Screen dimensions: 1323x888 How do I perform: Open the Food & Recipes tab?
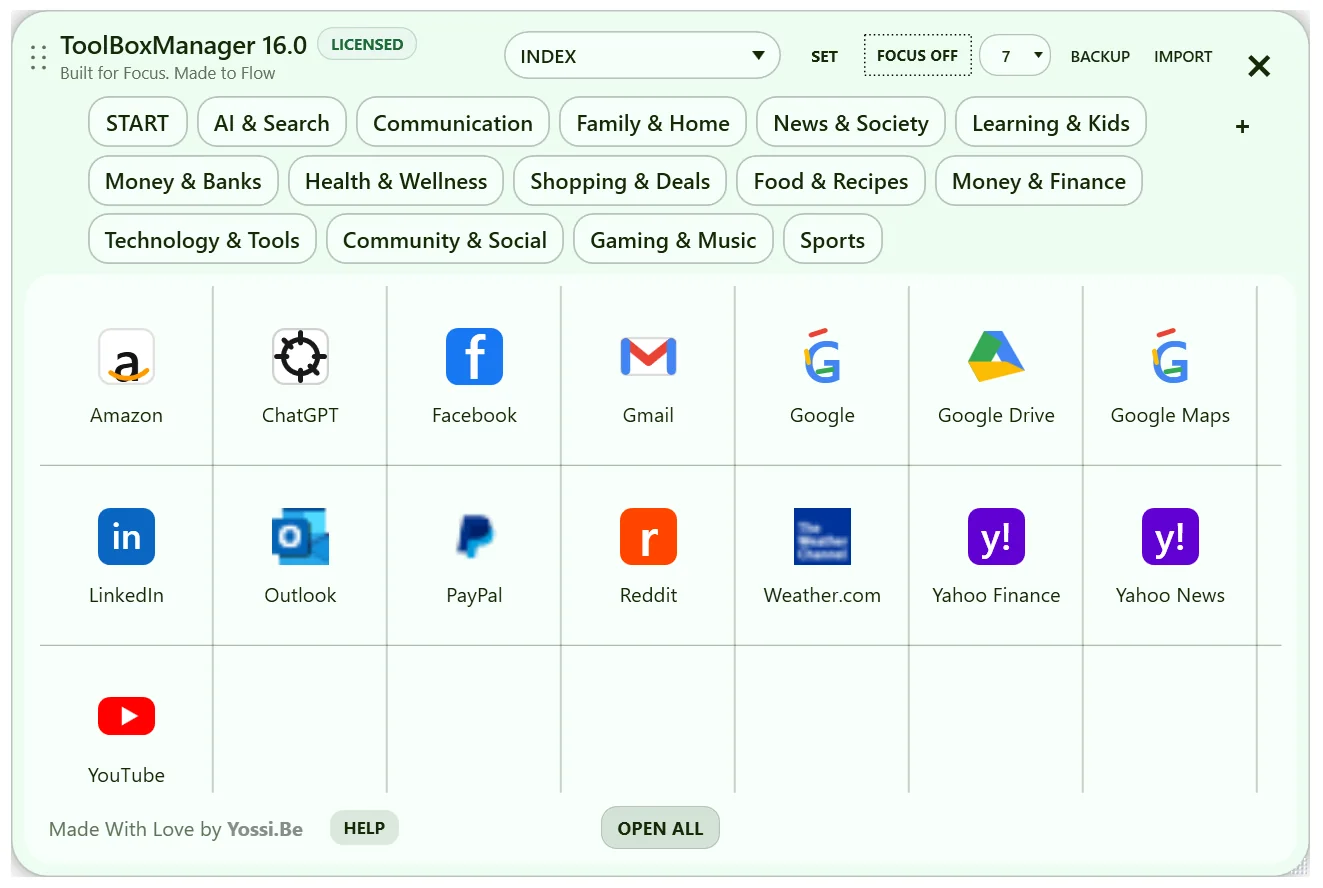tap(831, 181)
